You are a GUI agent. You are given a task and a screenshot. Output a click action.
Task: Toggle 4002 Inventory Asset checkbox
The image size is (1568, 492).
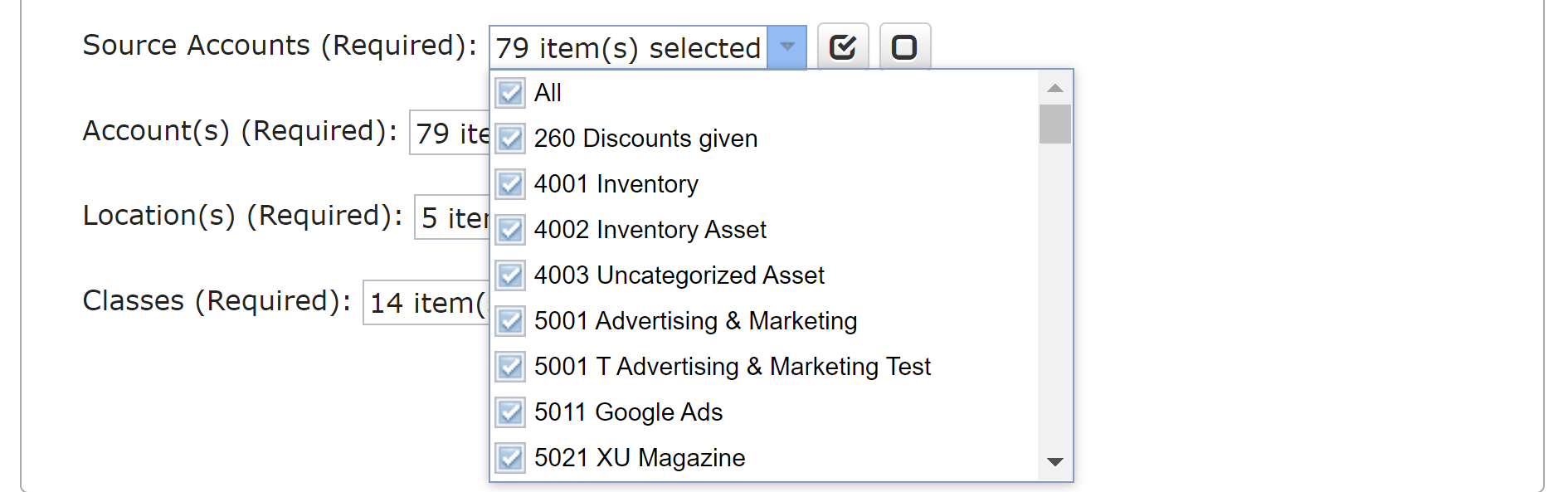click(x=510, y=230)
